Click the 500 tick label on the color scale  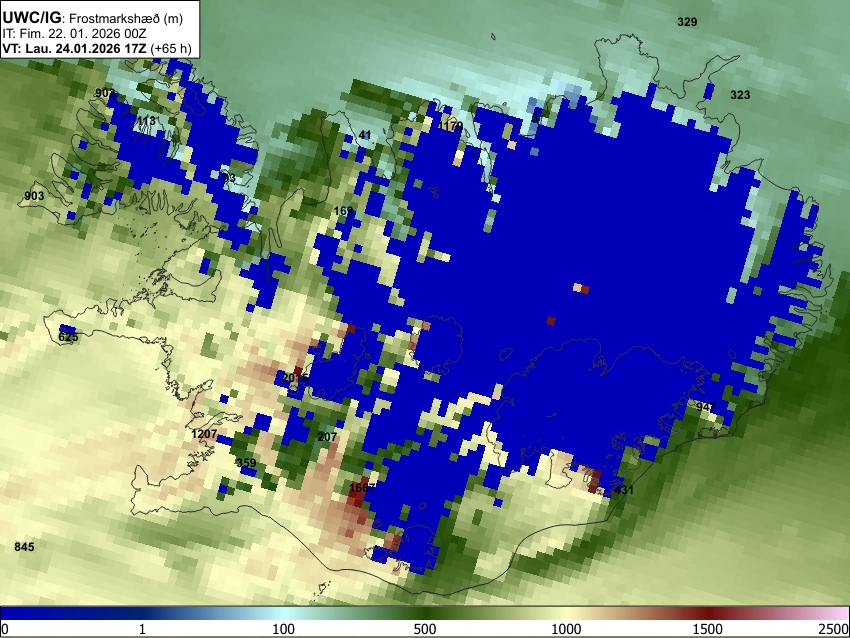click(425, 629)
